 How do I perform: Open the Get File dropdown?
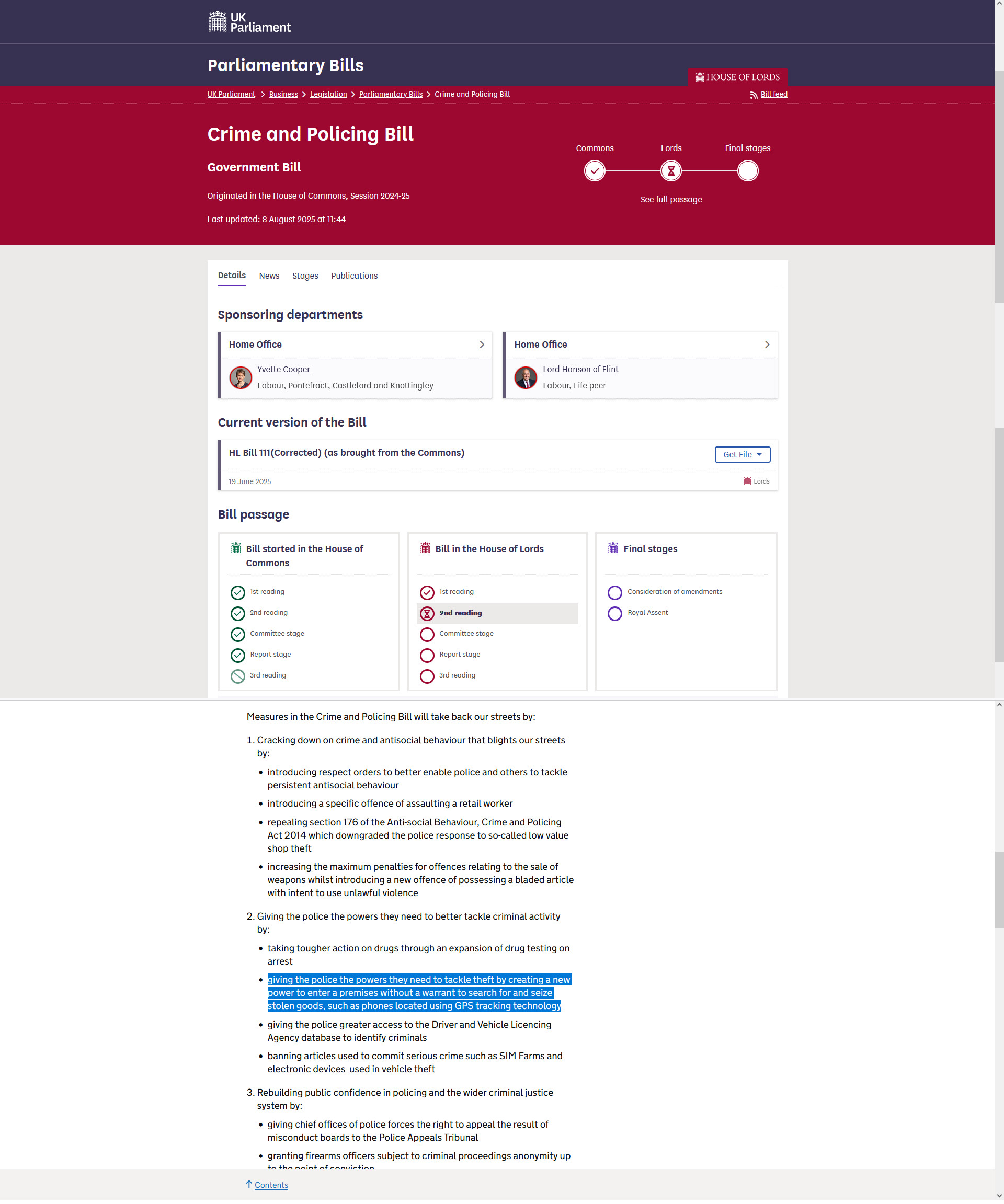[742, 454]
